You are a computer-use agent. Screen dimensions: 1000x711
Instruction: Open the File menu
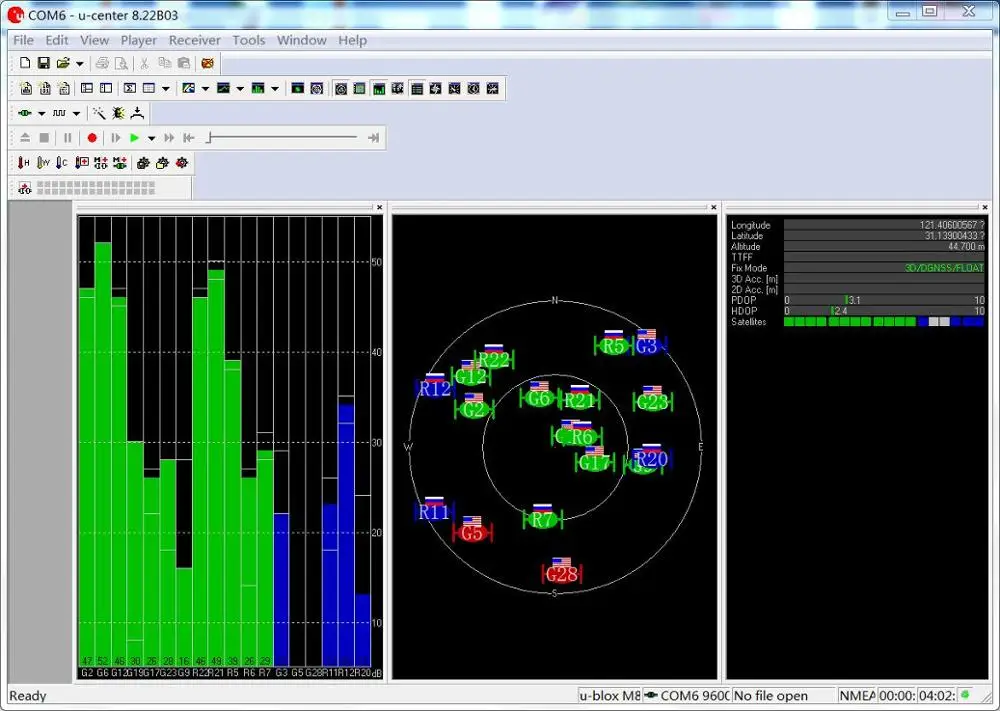click(23, 40)
